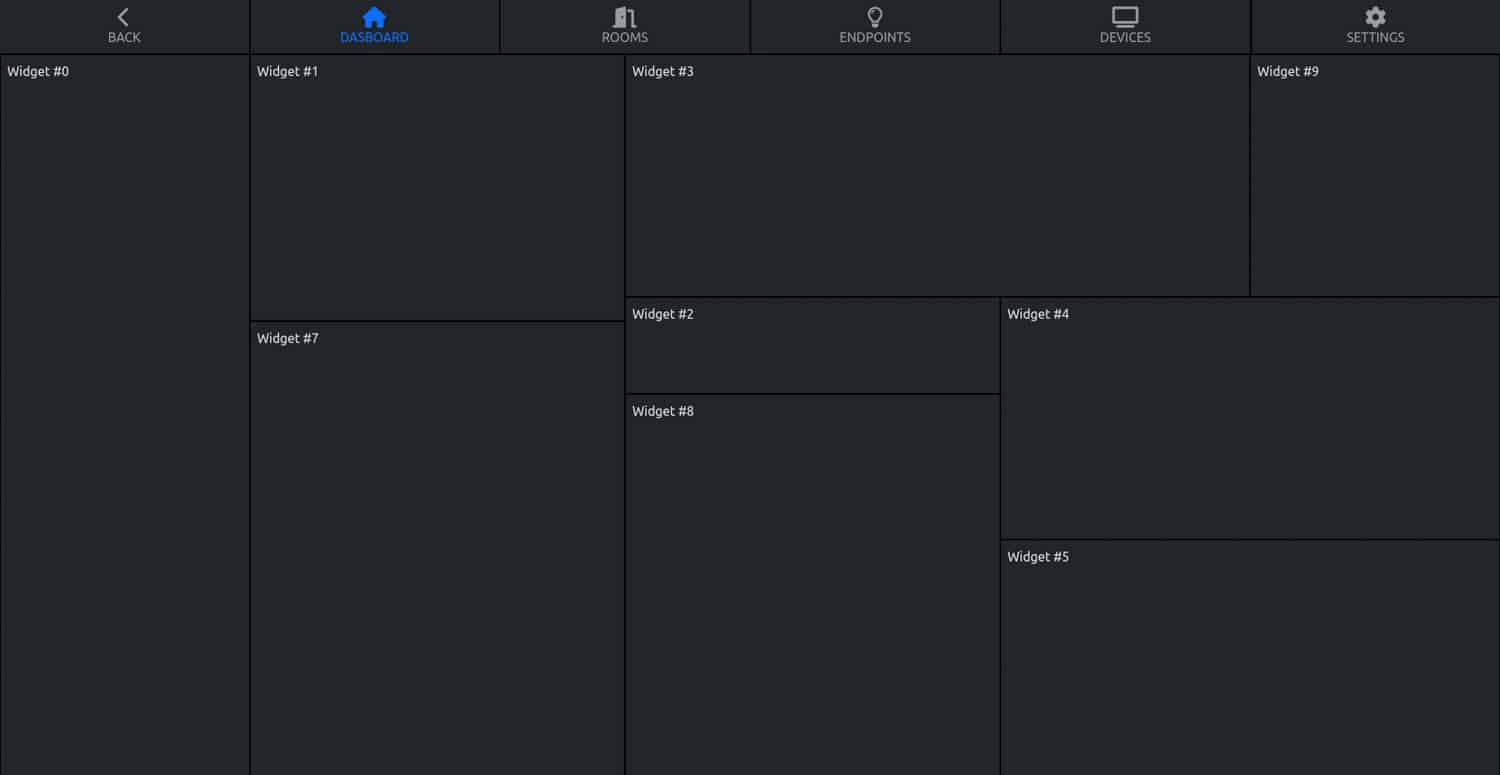This screenshot has height=775, width=1500.
Task: Open the Widget #8 tile
Action: click(812, 585)
